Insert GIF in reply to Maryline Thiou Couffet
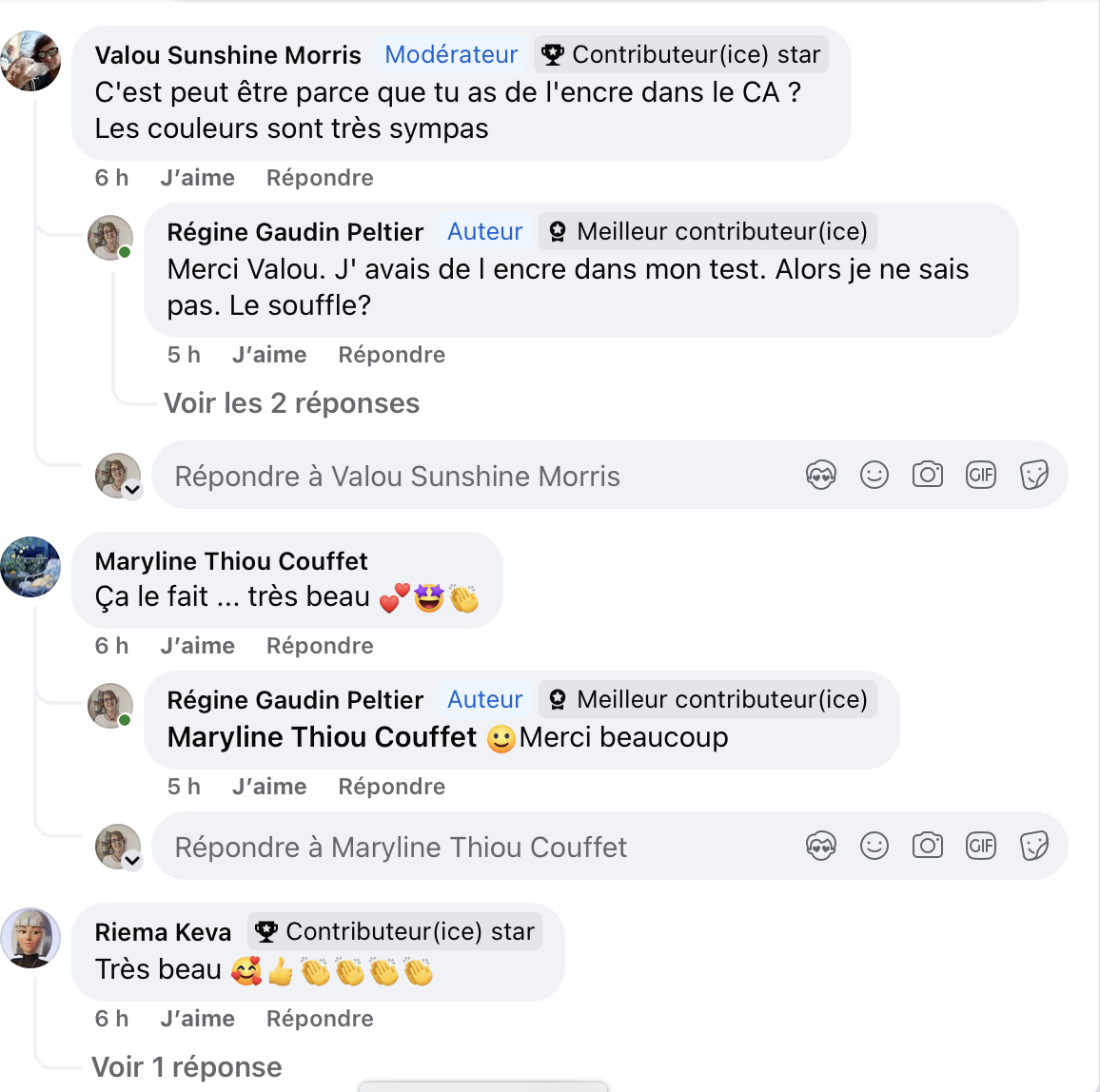The height and width of the screenshot is (1092, 1100). click(980, 846)
